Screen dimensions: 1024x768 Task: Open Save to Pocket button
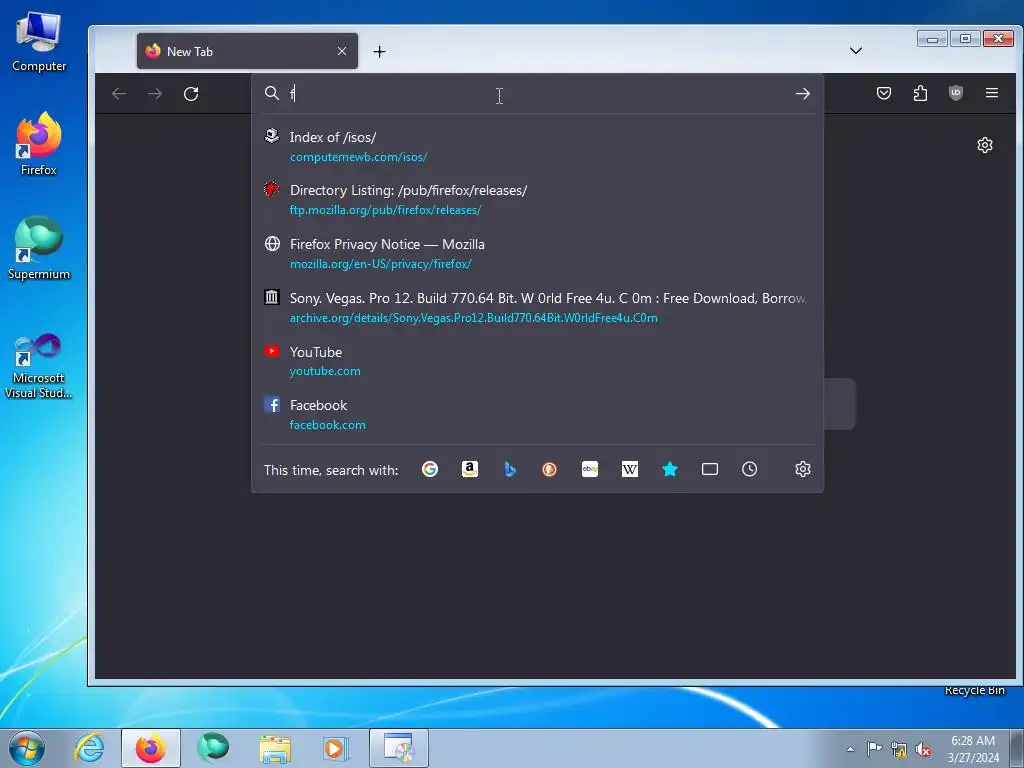tap(884, 93)
